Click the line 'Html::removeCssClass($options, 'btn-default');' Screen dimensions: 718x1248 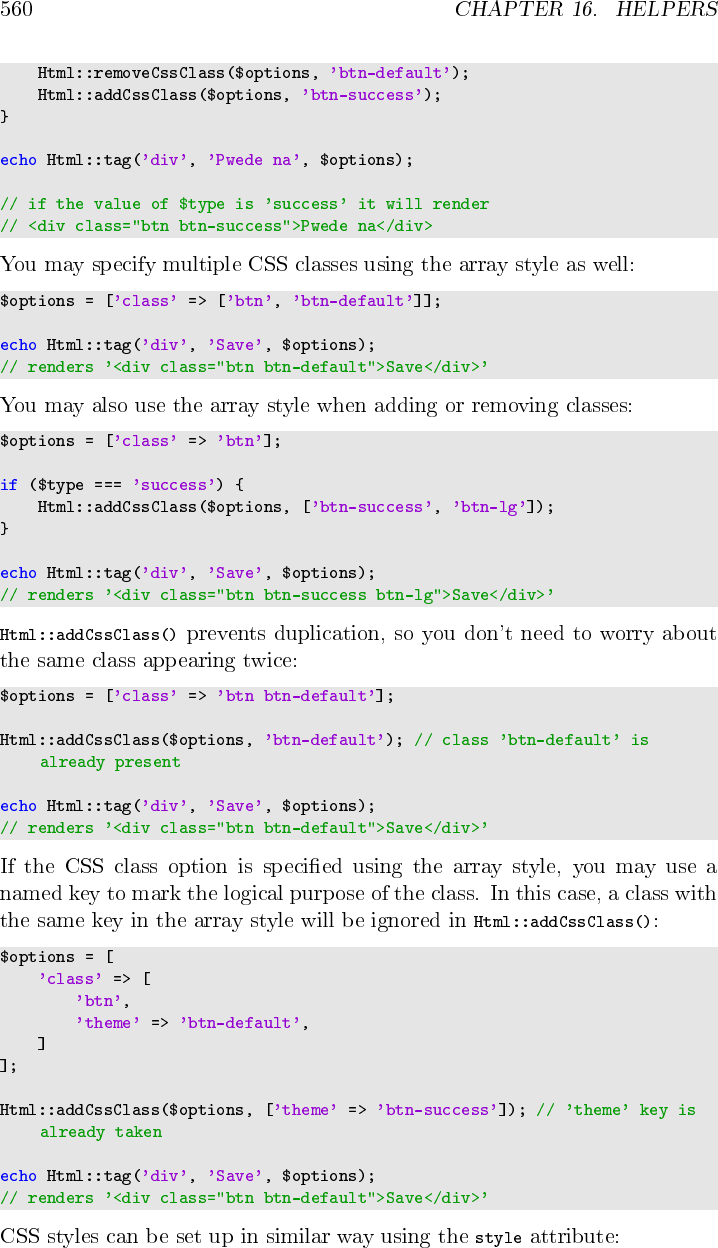pyautogui.click(x=253, y=73)
